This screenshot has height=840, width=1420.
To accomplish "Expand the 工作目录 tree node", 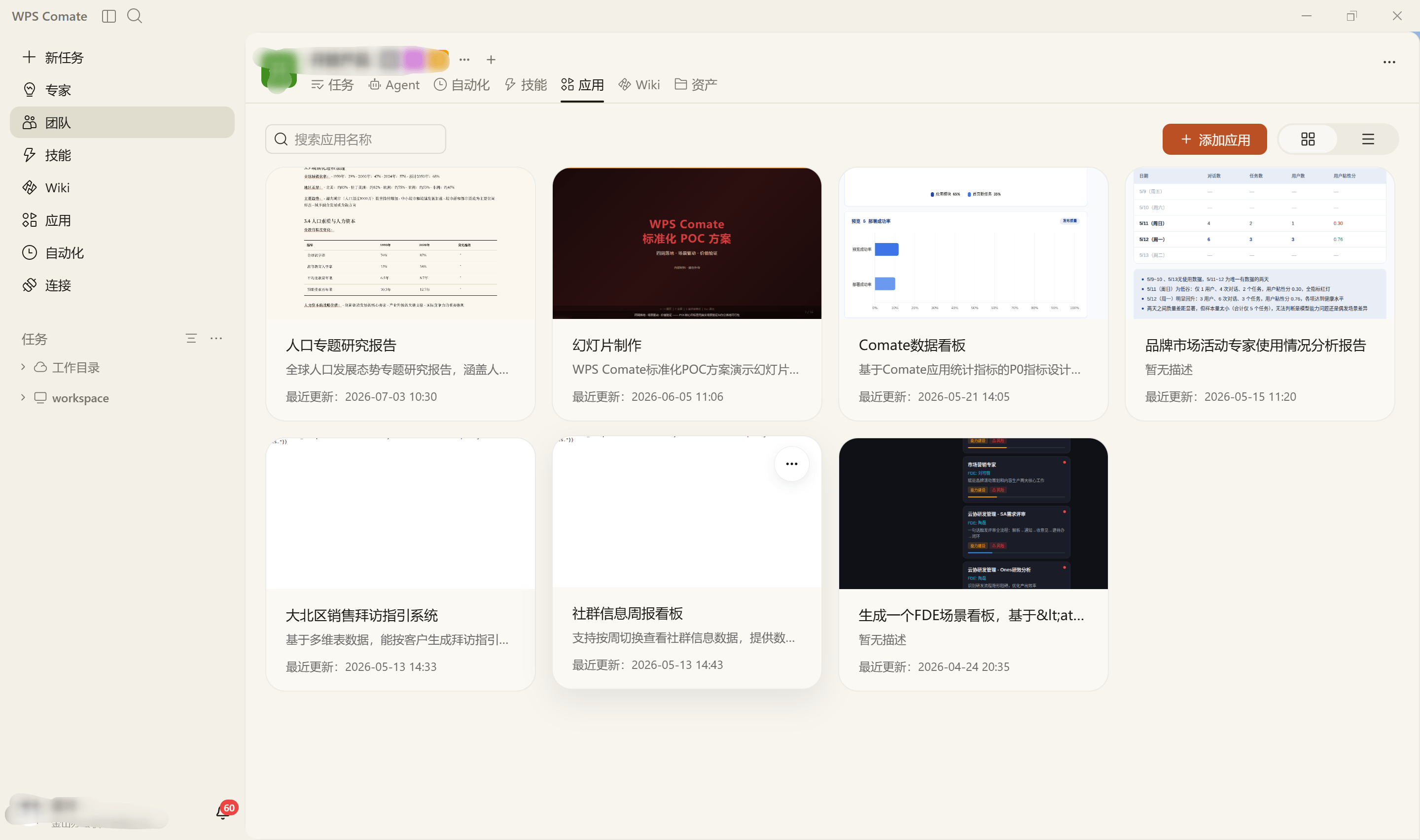I will coord(23,367).
